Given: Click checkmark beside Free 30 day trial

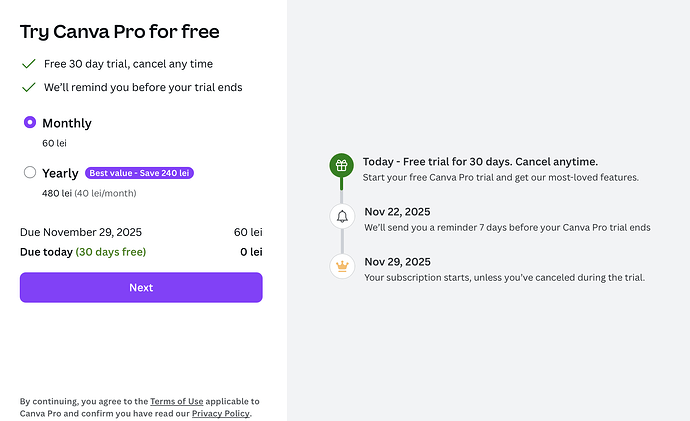Looking at the screenshot, I should (x=28, y=63).
